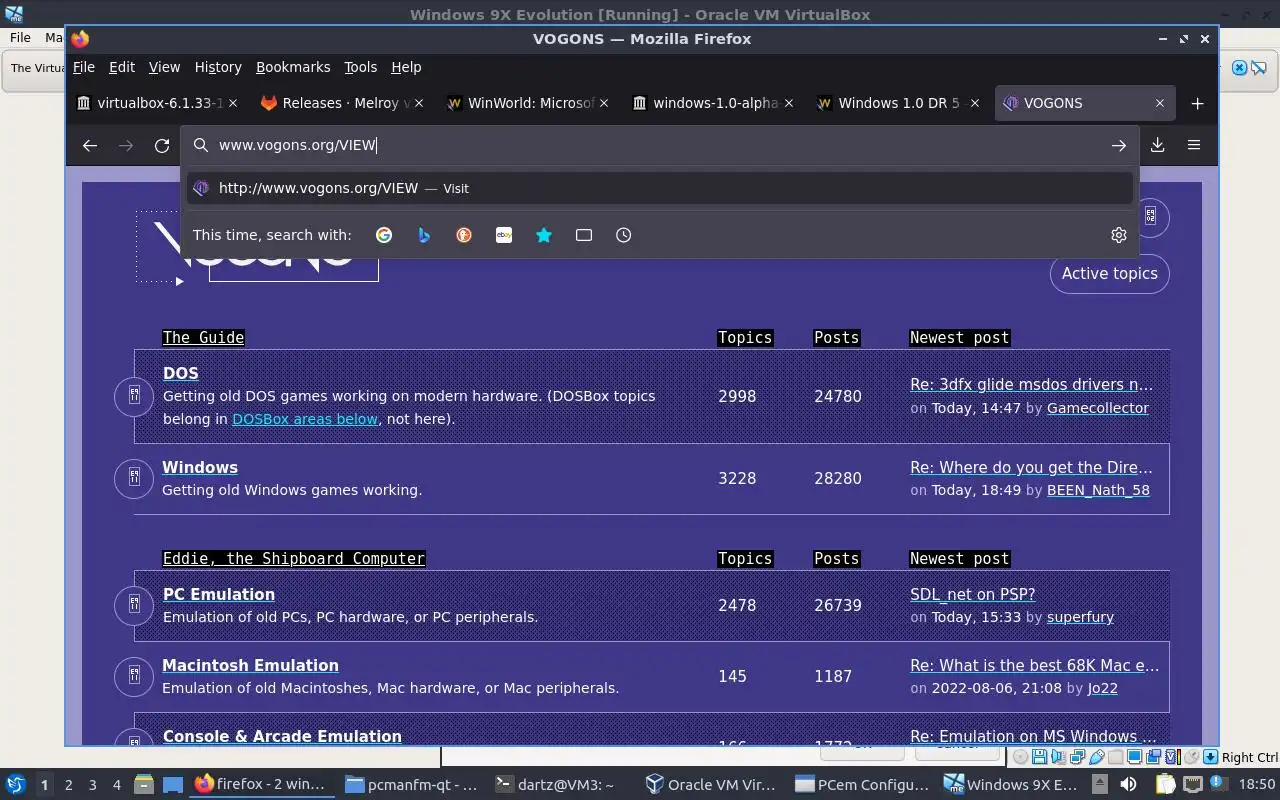Screen dimensions: 1280x800
Task: Open The Guide category link
Action: 203,337
